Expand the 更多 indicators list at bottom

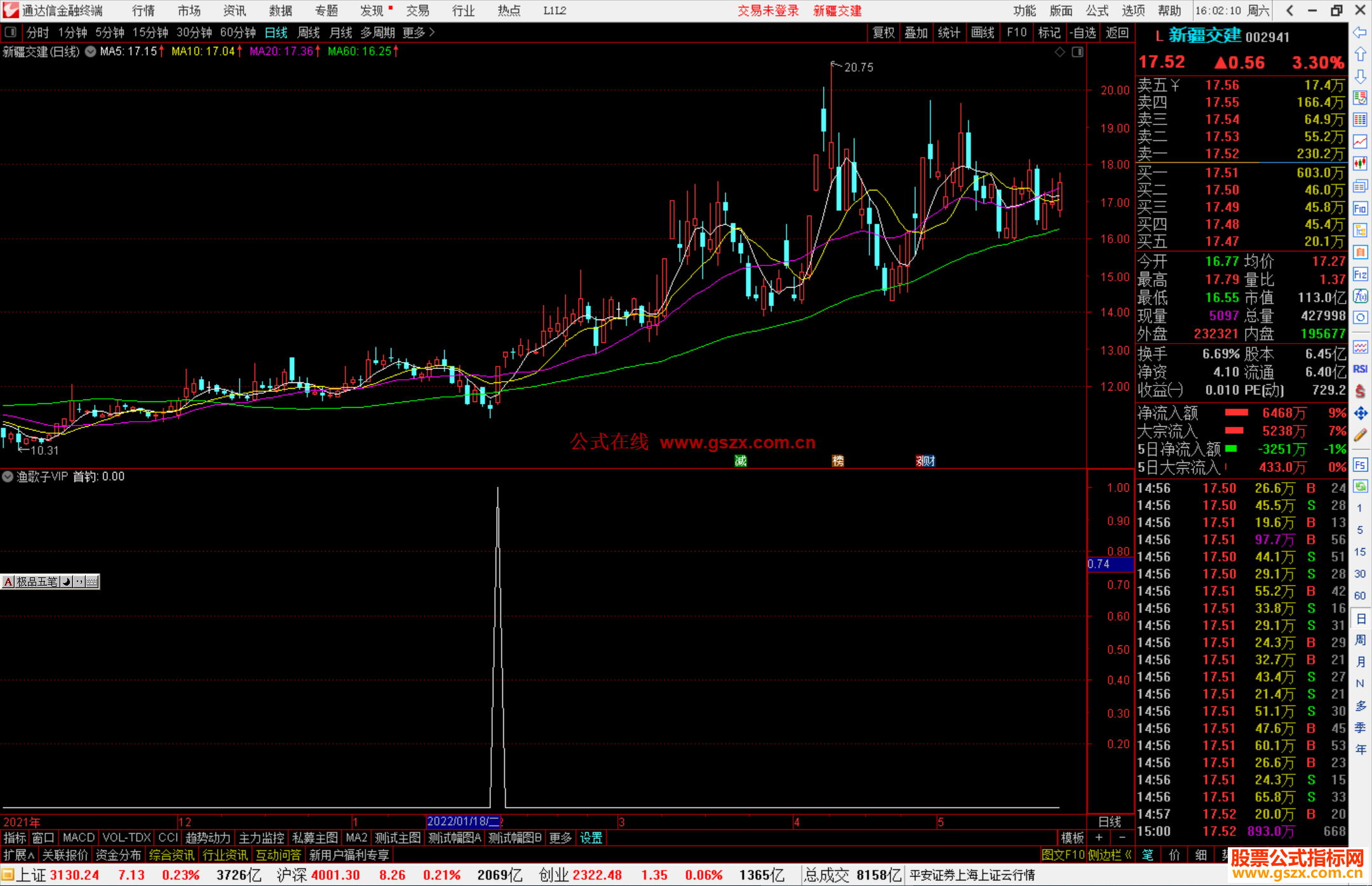(560, 838)
